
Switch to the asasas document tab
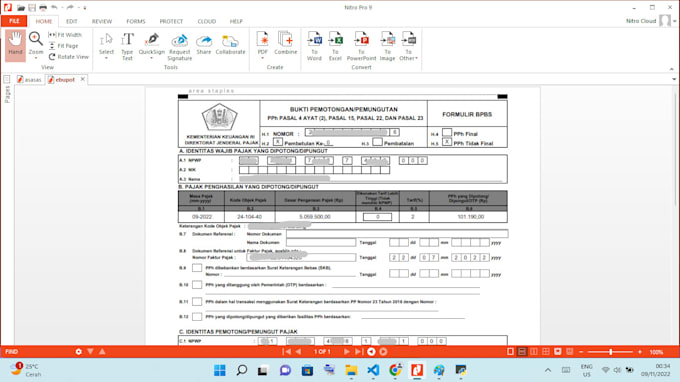pyautogui.click(x=29, y=80)
